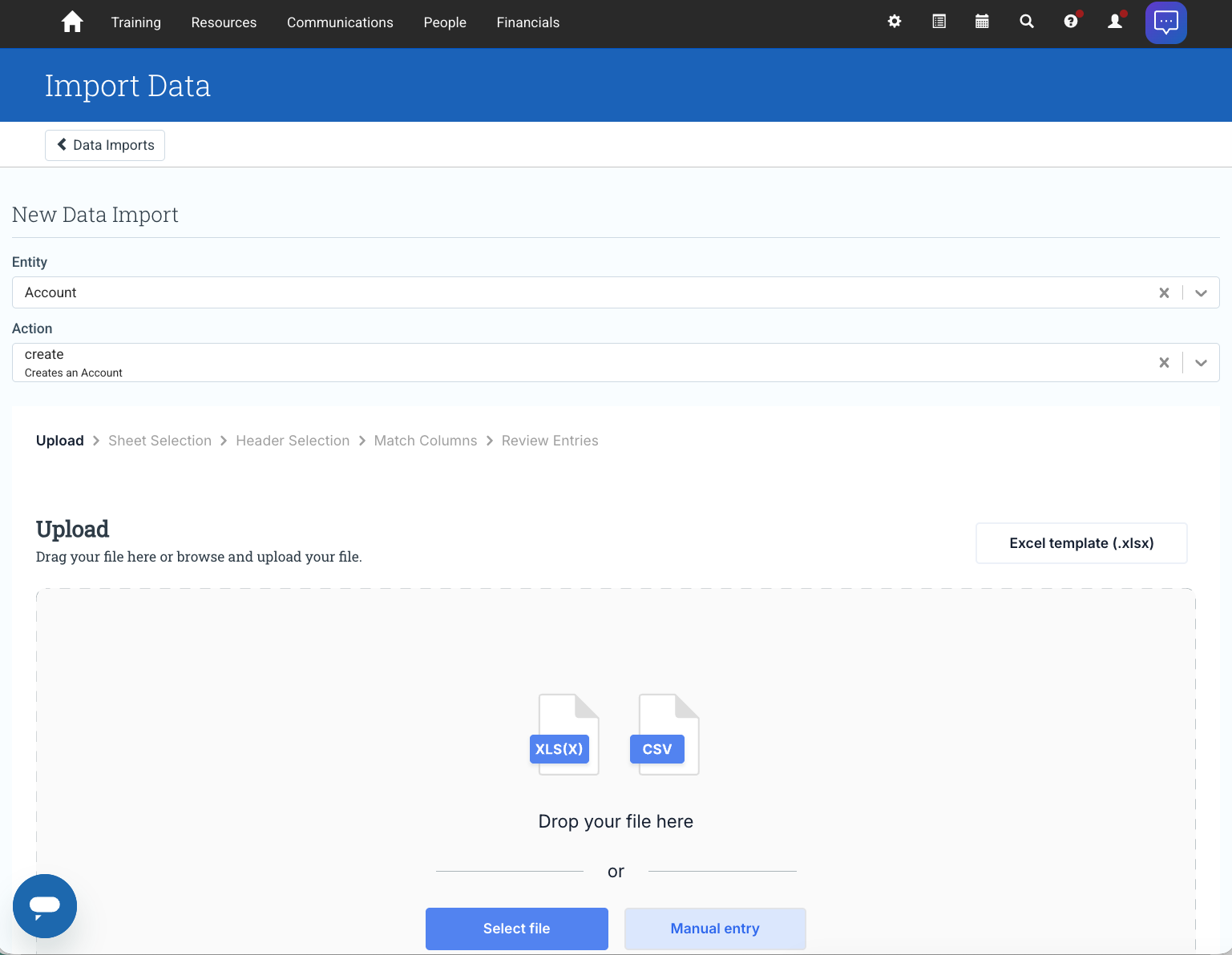The height and width of the screenshot is (955, 1232).
Task: Click the CSV file type icon
Action: 664,735
